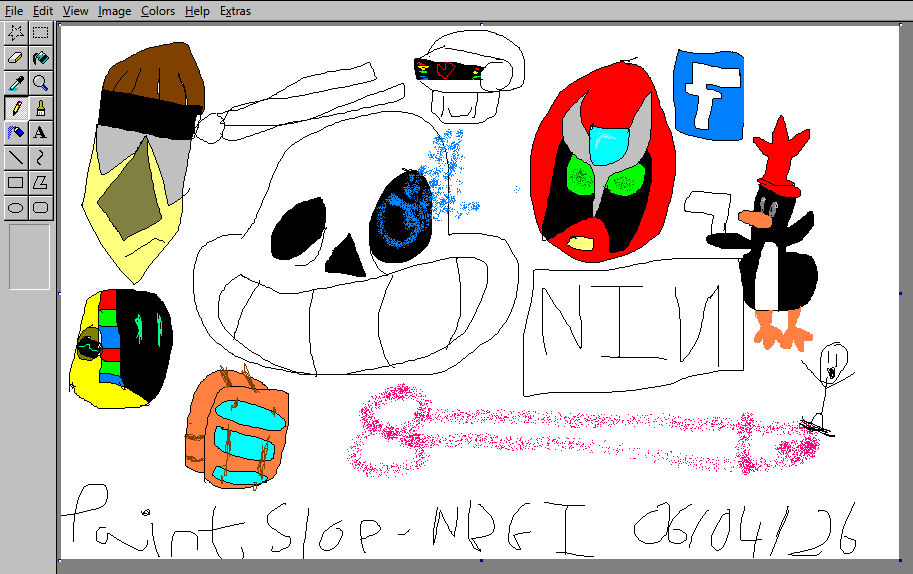Choose the Eraser tool

click(16, 58)
